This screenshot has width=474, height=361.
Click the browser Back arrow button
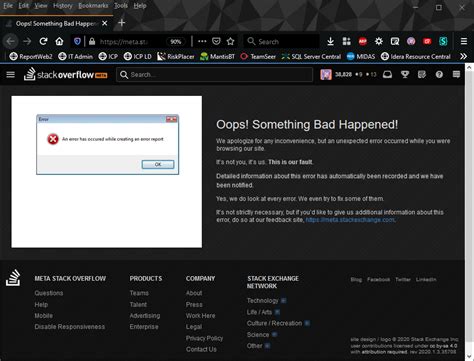coord(11,41)
